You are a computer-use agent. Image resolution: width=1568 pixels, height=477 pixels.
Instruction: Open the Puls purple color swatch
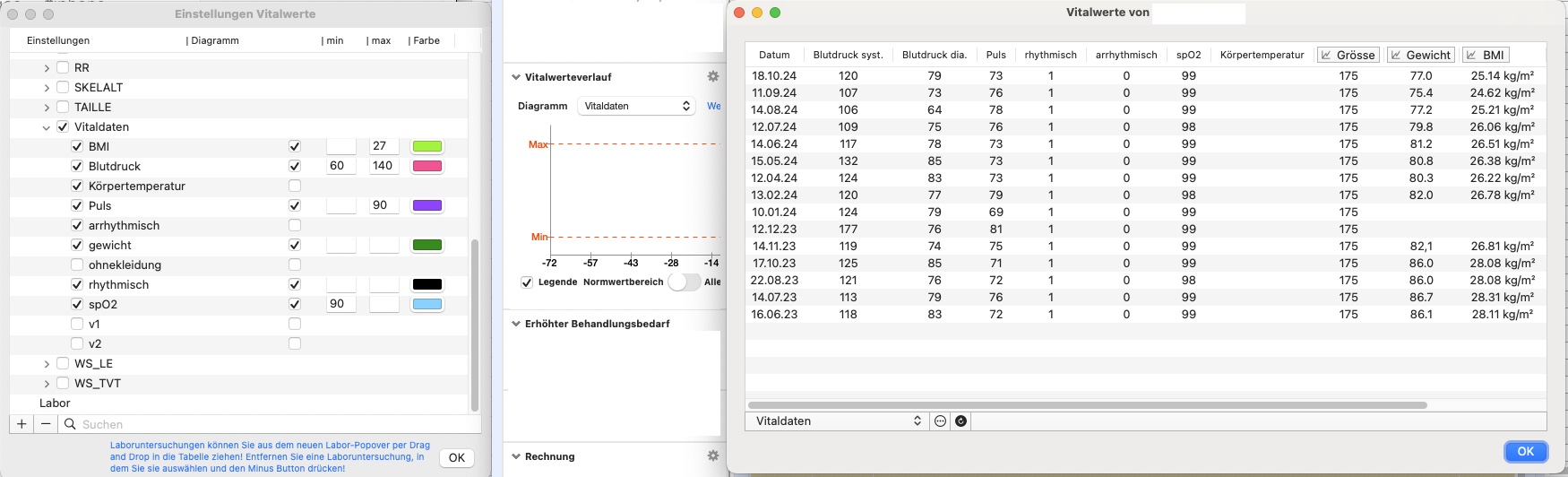pos(427,205)
